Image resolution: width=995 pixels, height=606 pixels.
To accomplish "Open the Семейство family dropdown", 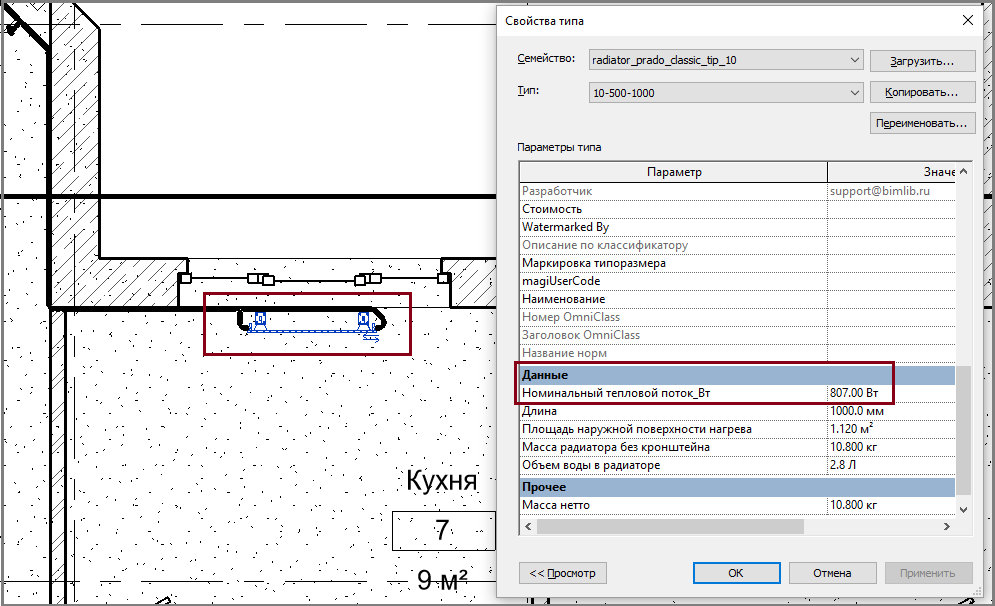I will point(725,60).
